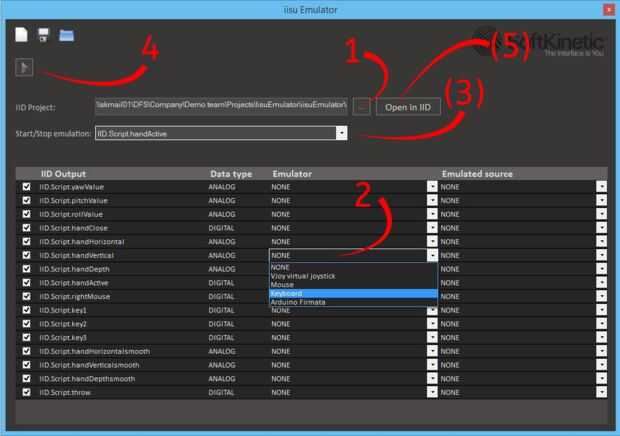Toggle the IID.Script.handDepthsmooth checkbox
The width and height of the screenshot is (620, 436).
coord(26,378)
